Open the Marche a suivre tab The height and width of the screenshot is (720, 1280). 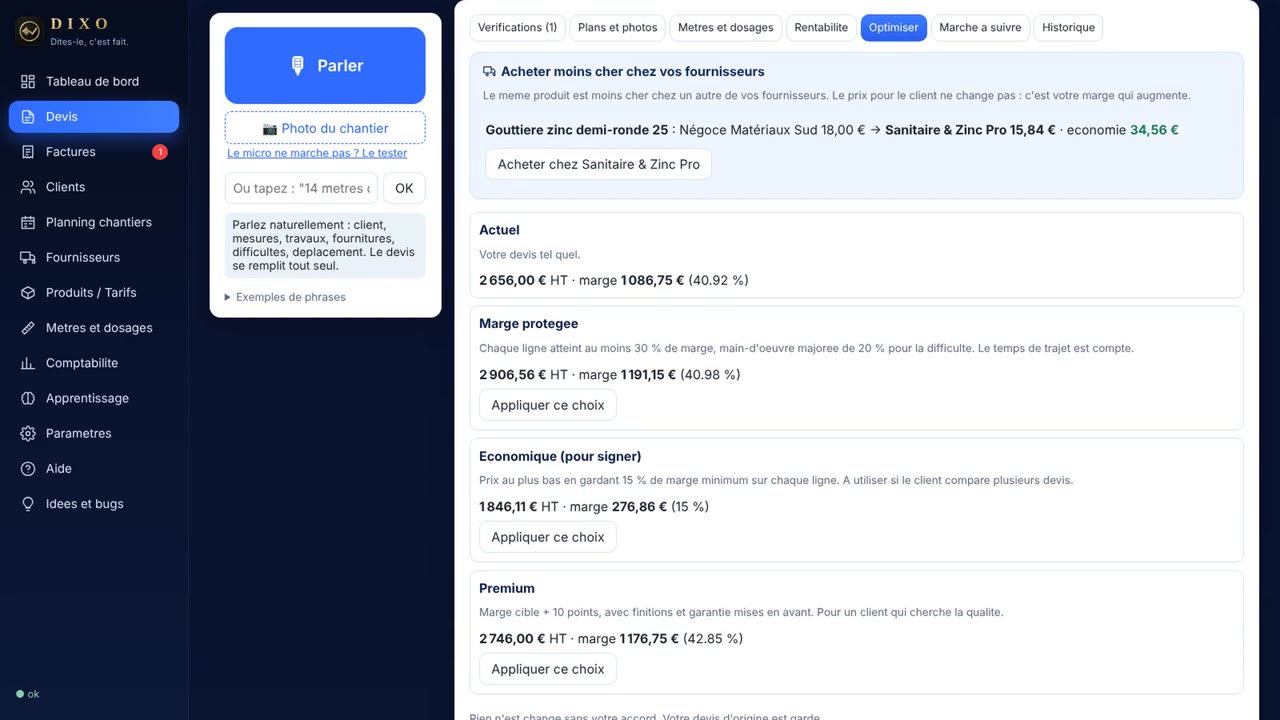980,28
